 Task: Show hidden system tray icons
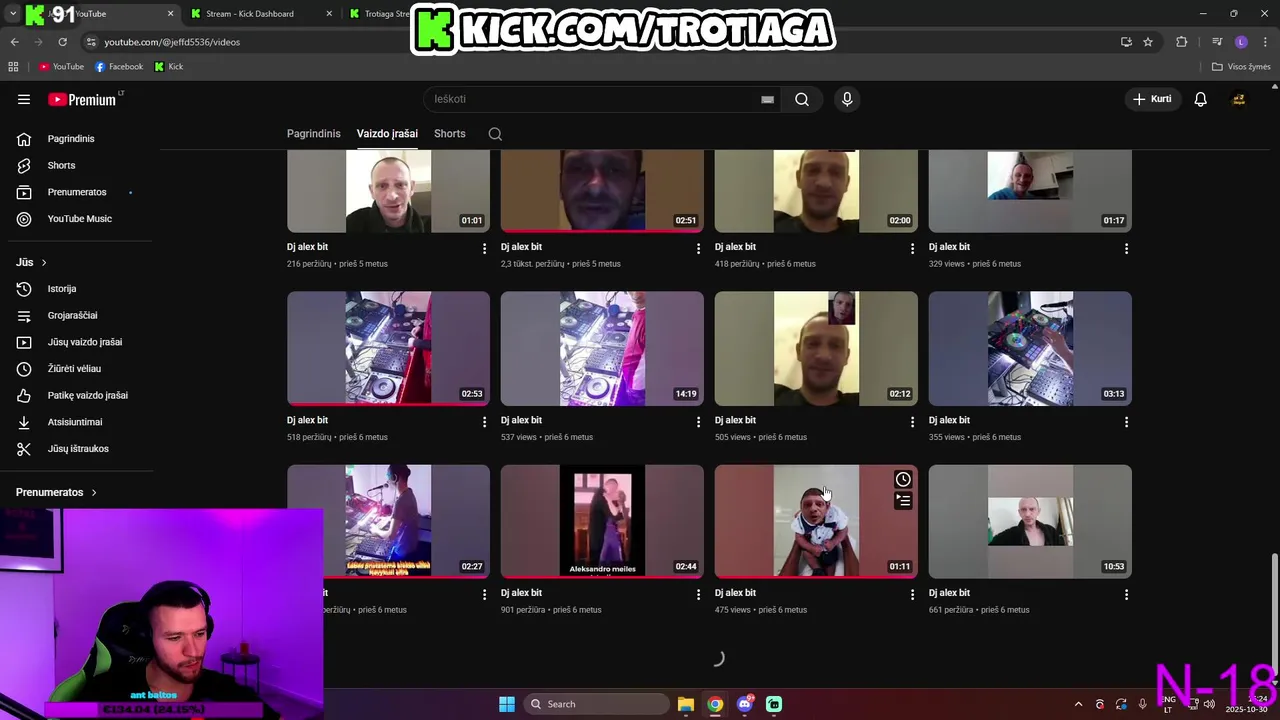[x=1078, y=704]
